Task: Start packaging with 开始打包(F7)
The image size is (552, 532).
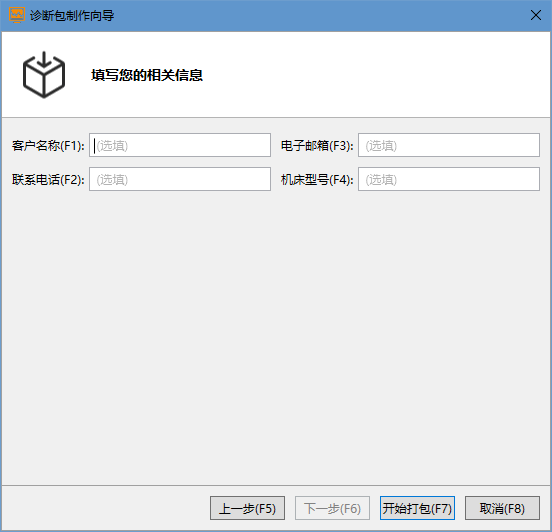Action: [x=417, y=508]
